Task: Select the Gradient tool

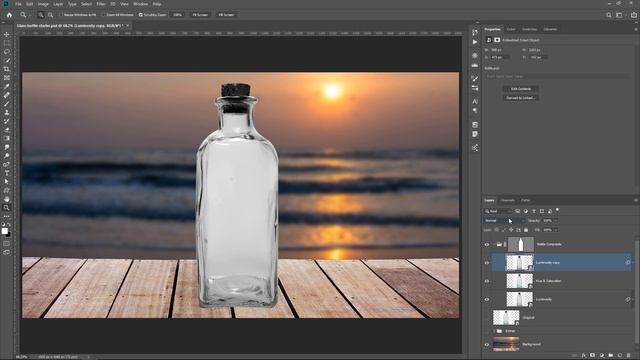Action: click(x=7, y=138)
